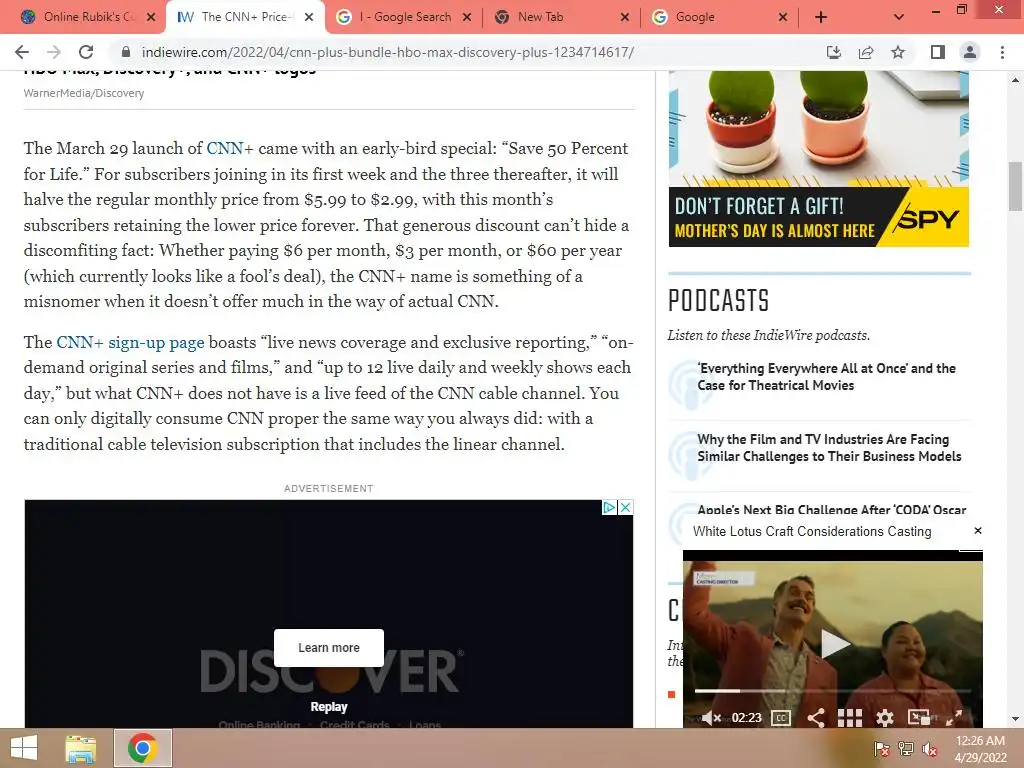The width and height of the screenshot is (1024, 768).
Task: Switch to I - Google Search tab
Action: click(405, 17)
